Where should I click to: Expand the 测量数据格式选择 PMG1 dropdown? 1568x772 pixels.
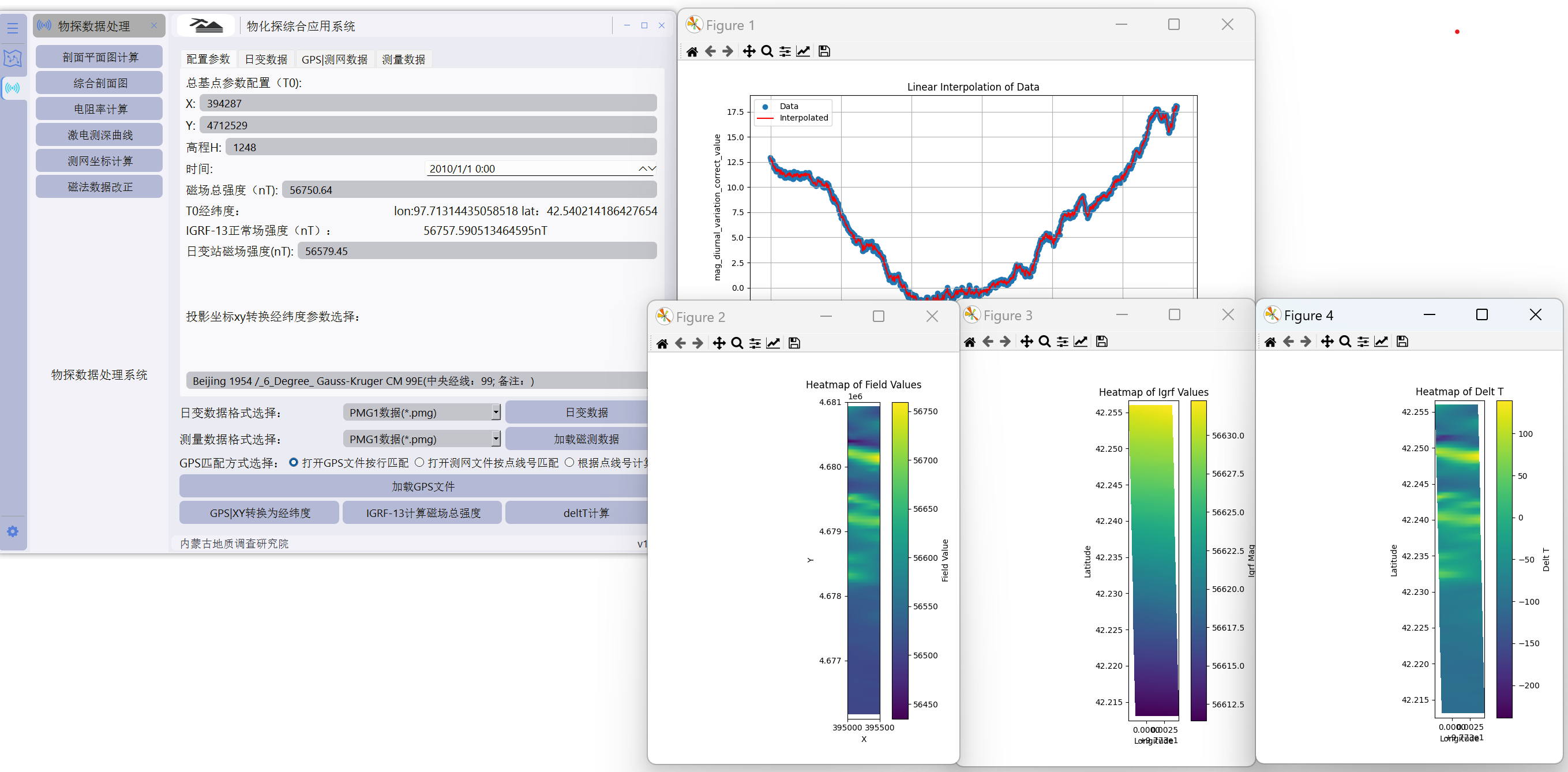click(496, 439)
